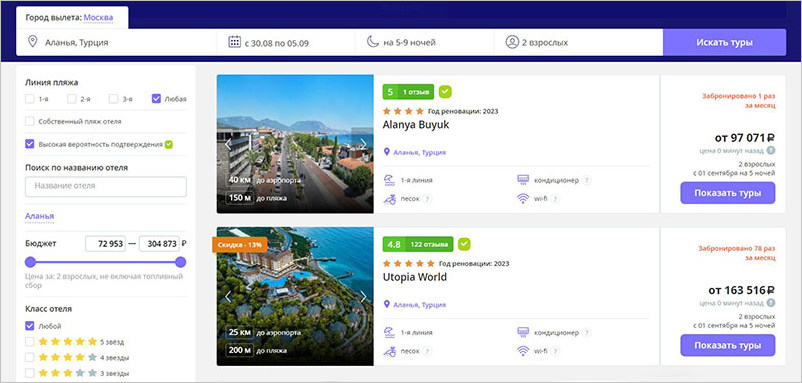Open the dates field с 30.08 по 05.09
Screen dimensions: 802x383
286,42
